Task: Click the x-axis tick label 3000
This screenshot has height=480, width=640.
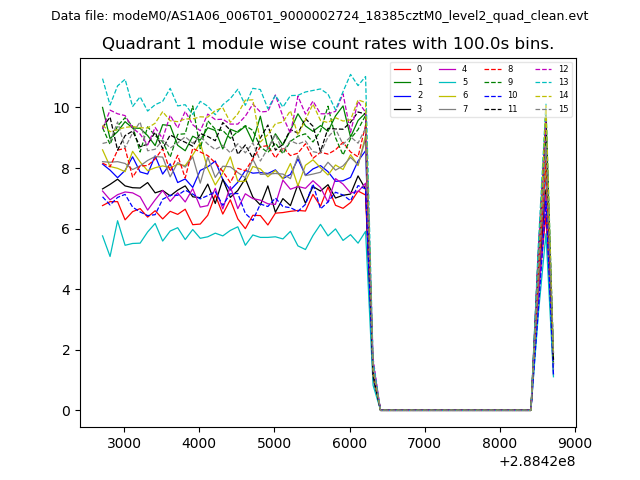Action: coord(123,442)
